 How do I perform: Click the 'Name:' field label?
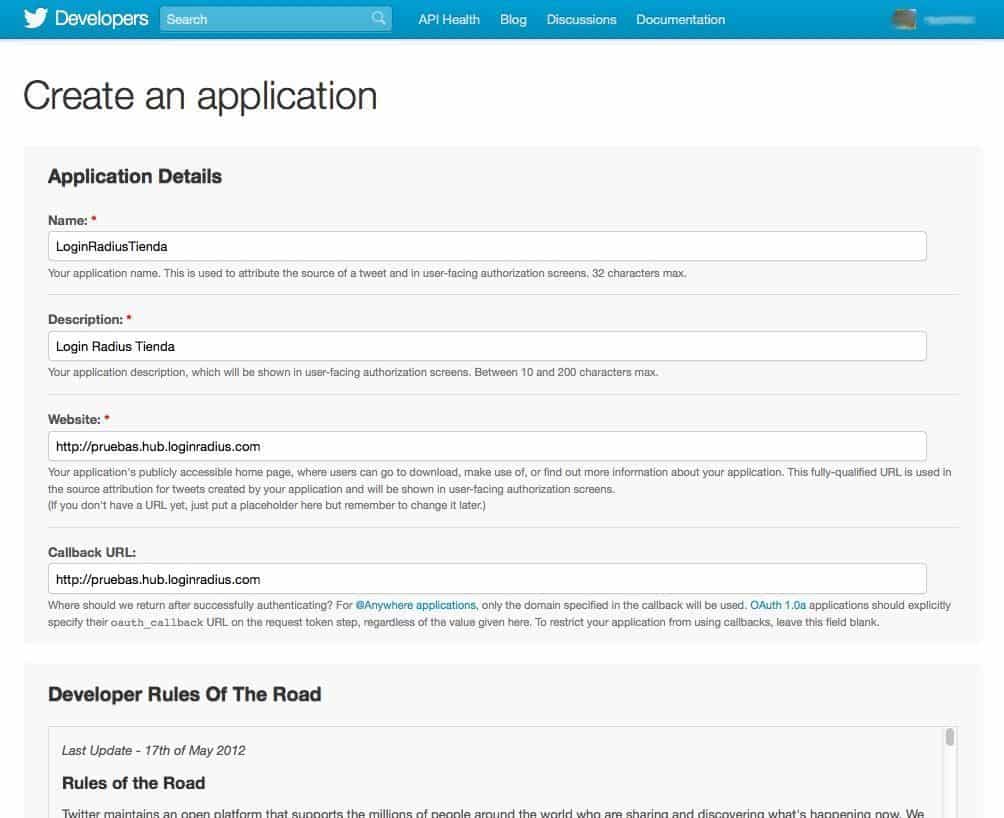(x=68, y=220)
